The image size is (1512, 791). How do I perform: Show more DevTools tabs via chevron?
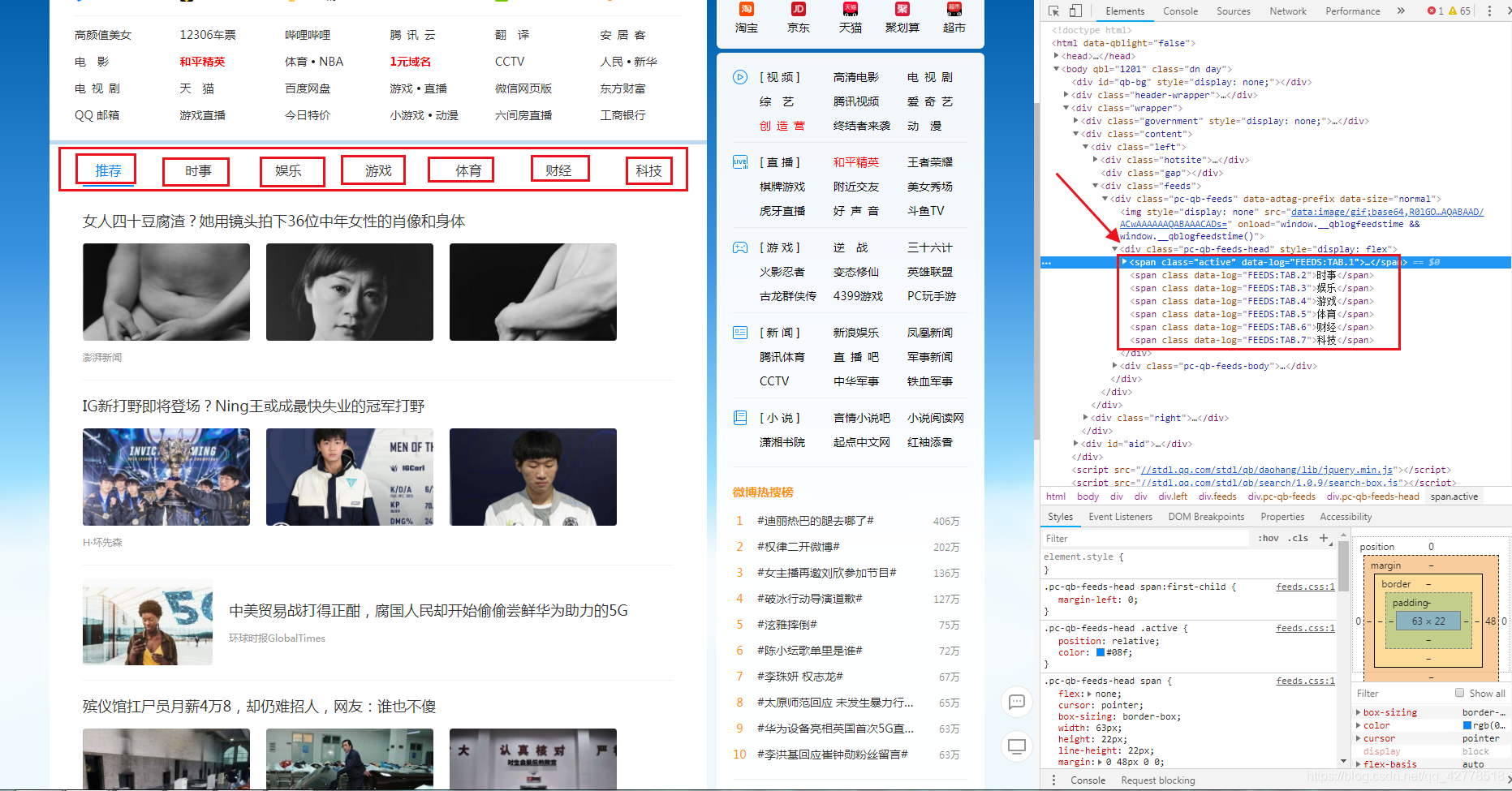click(1401, 11)
